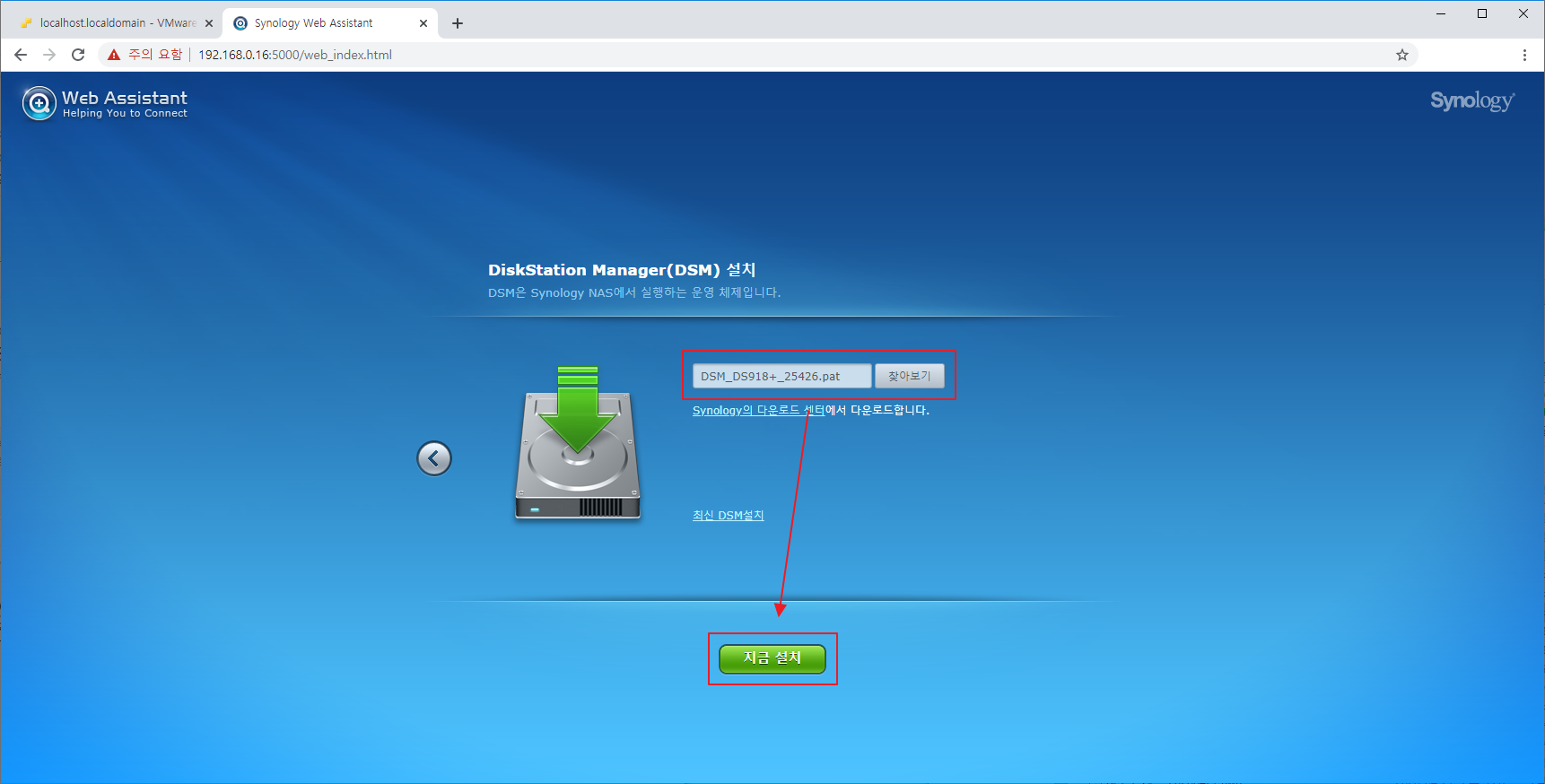The width and height of the screenshot is (1545, 784).
Task: Click the browser forward arrow
Action: 49,55
